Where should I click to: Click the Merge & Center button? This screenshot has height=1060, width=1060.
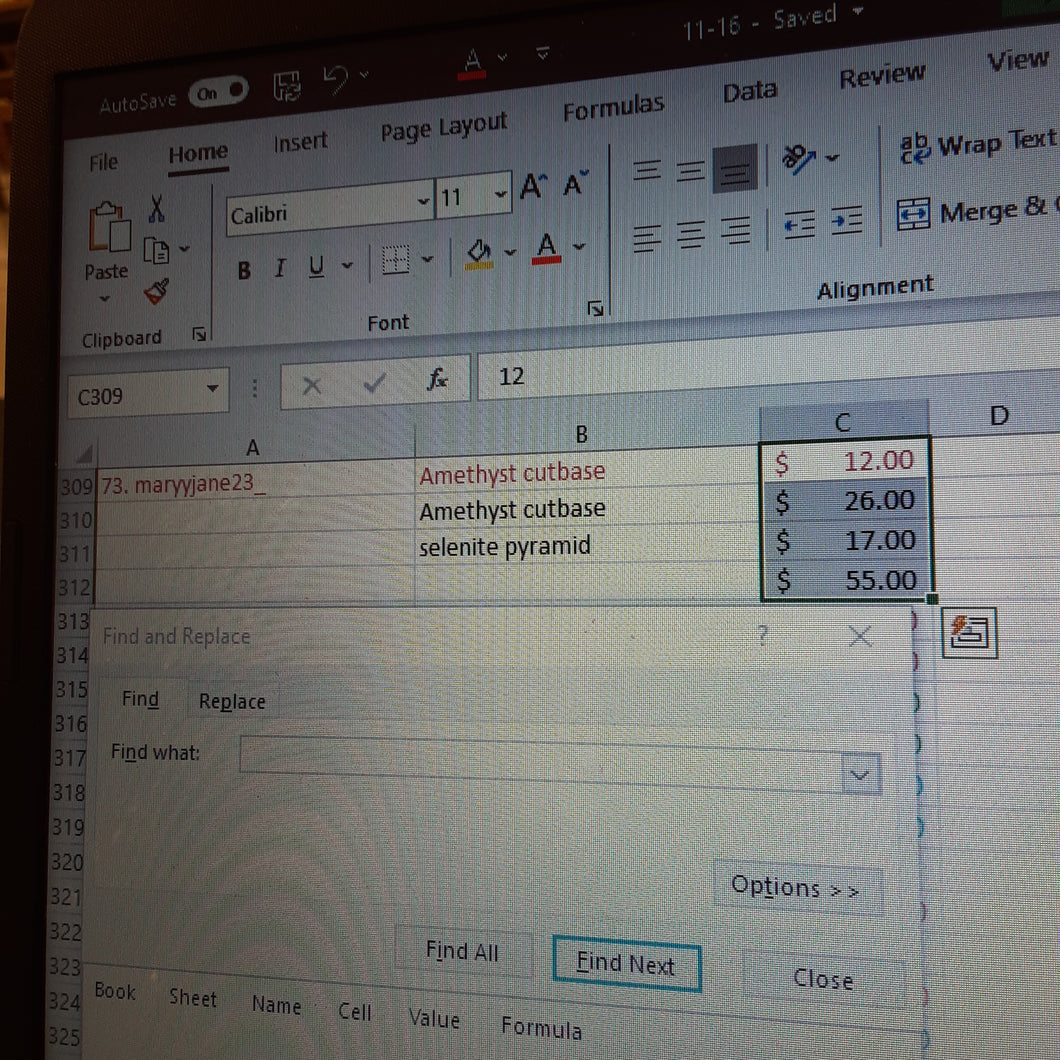tap(978, 212)
